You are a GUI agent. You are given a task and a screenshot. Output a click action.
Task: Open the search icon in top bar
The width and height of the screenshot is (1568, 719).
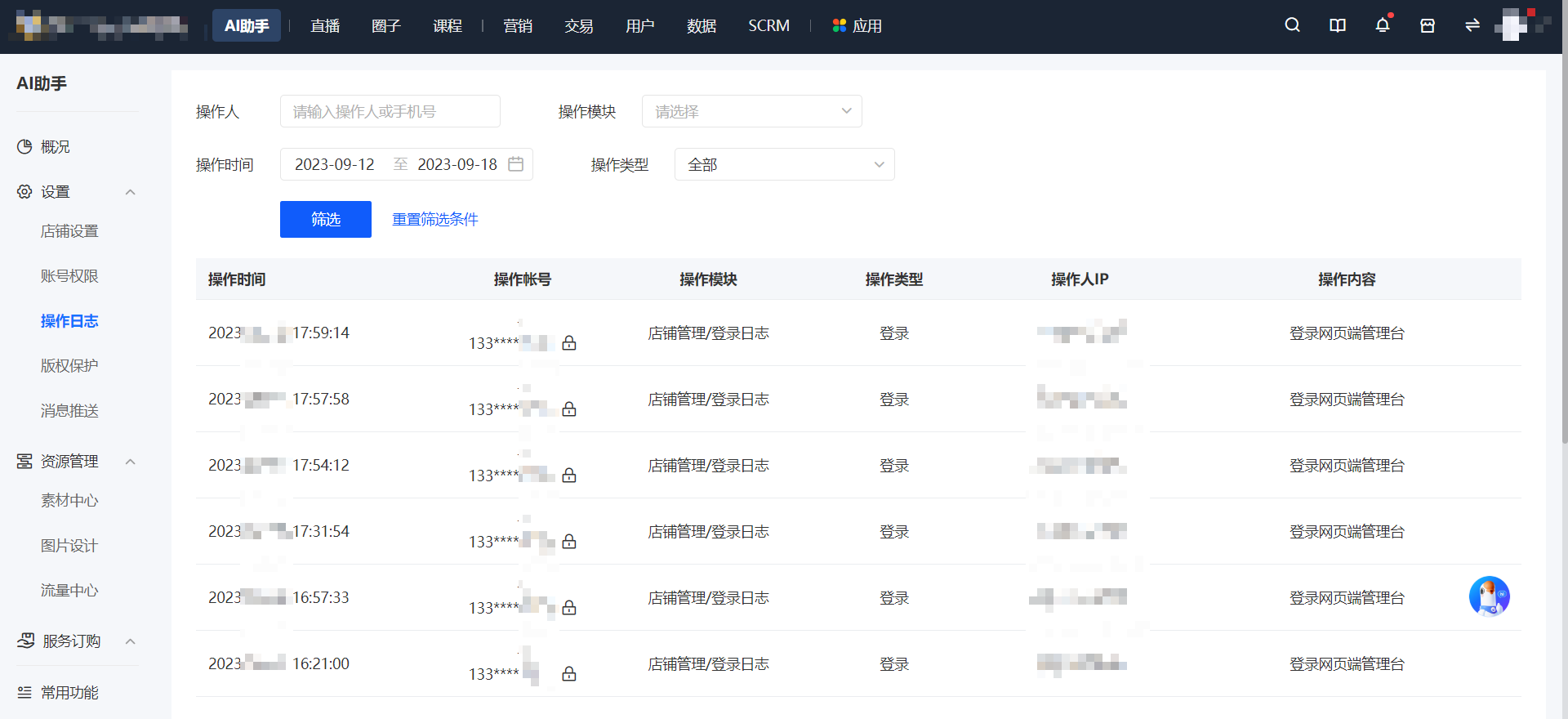tap(1292, 25)
